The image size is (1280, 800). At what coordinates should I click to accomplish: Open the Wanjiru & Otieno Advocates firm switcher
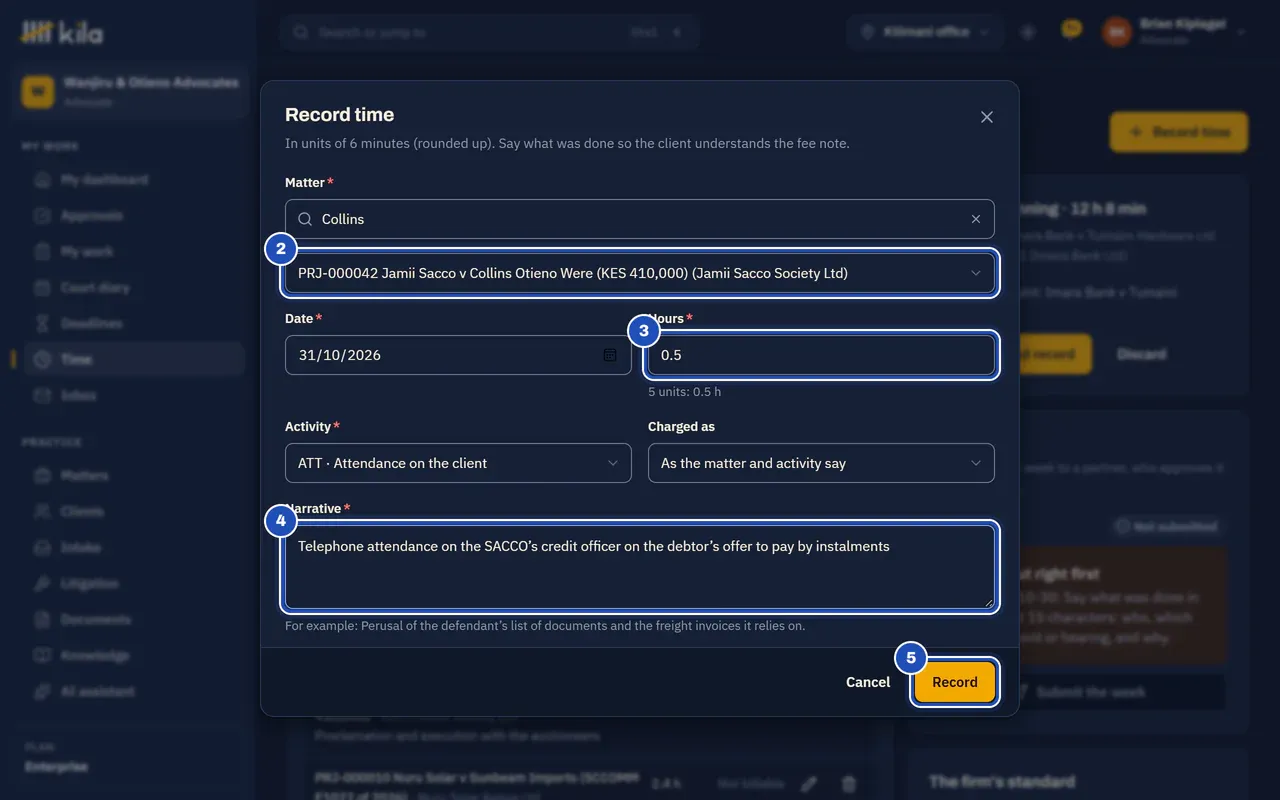tap(131, 91)
